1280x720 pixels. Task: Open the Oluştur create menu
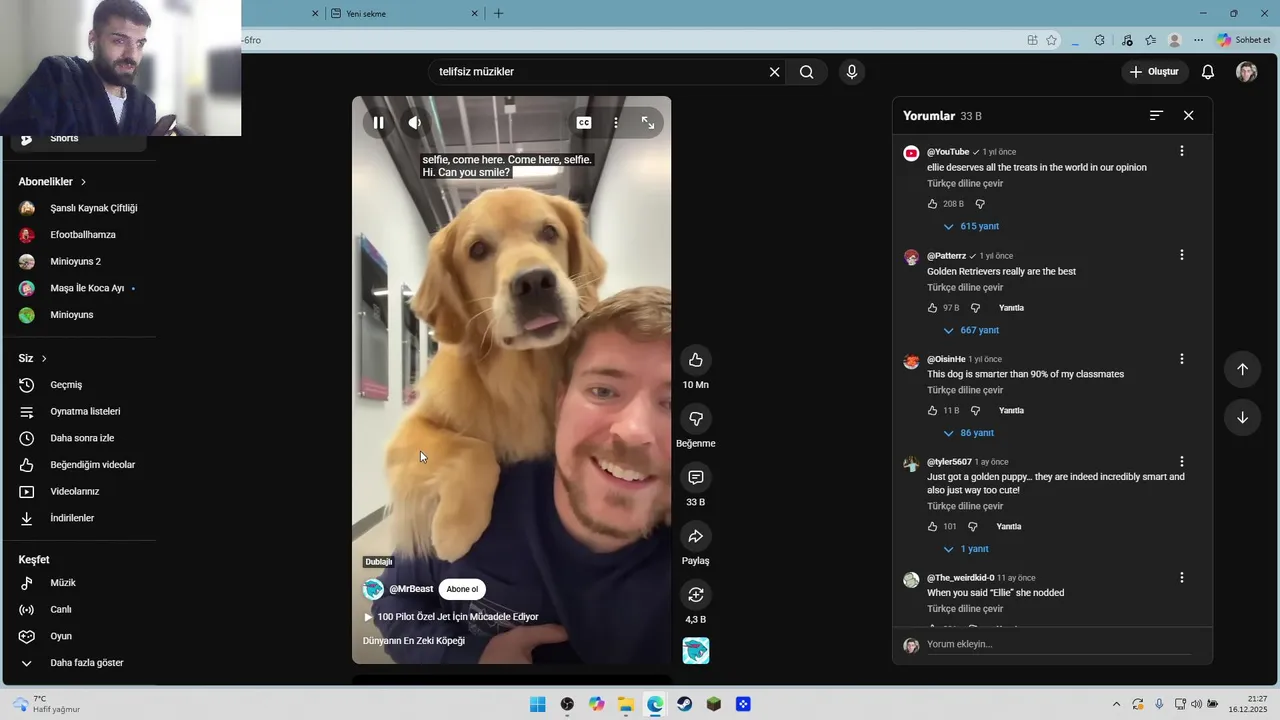[1154, 72]
